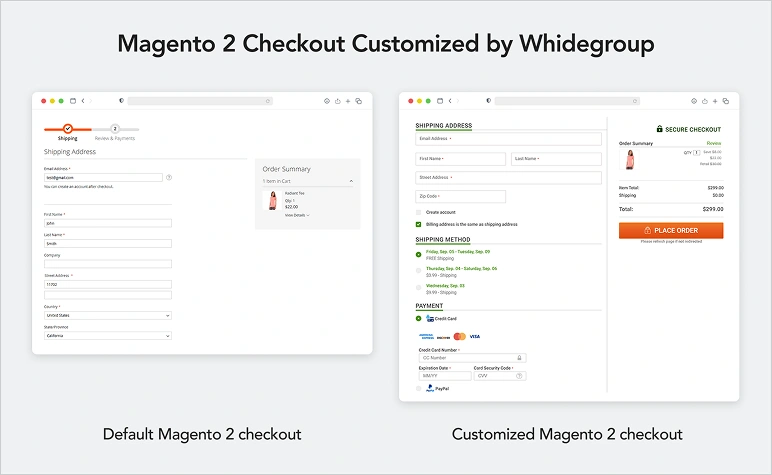The height and width of the screenshot is (475, 772).
Task: Click the Expiration Date MM/YY field
Action: [445, 376]
